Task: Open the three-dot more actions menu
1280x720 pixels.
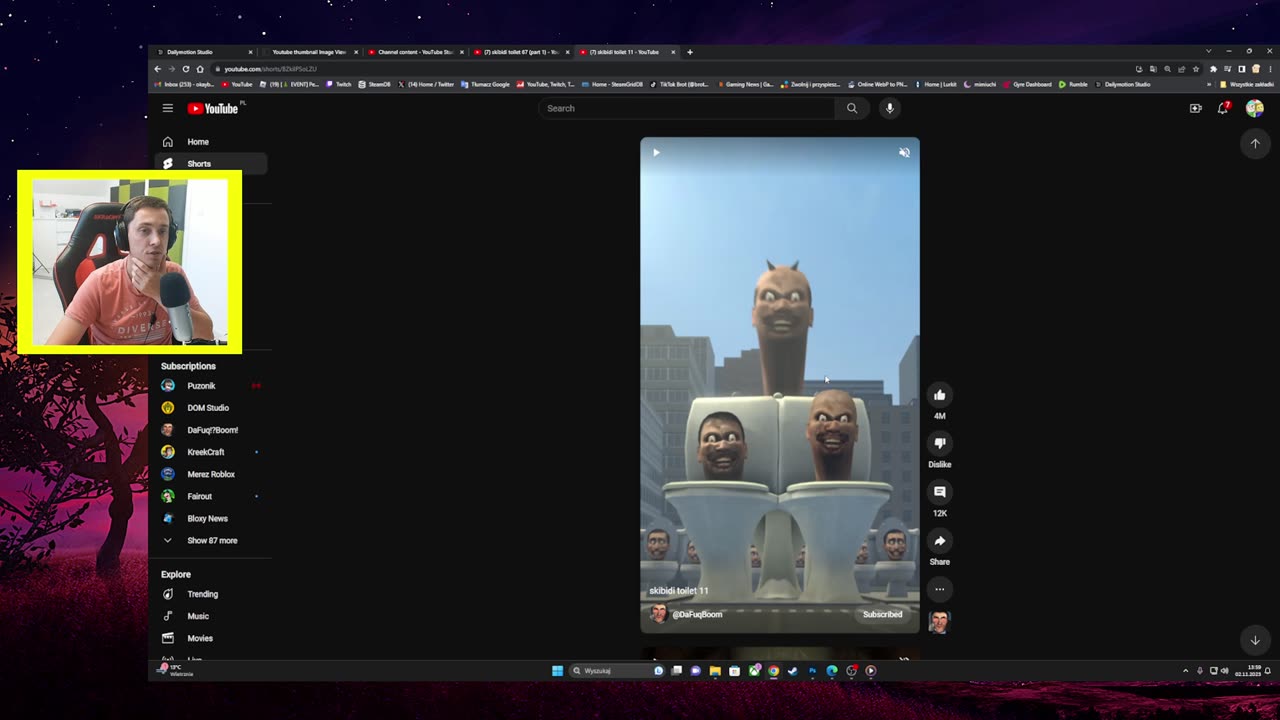Action: pos(939,589)
